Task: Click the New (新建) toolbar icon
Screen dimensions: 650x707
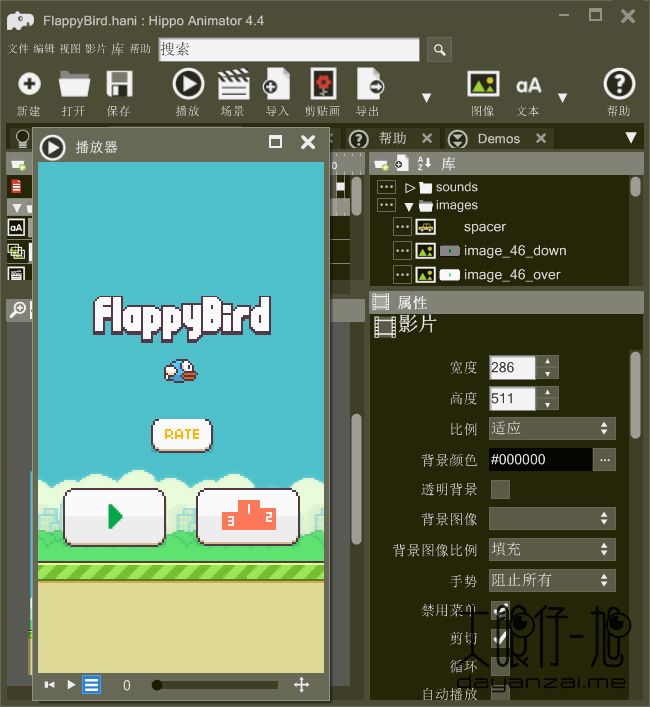Action: pos(29,86)
